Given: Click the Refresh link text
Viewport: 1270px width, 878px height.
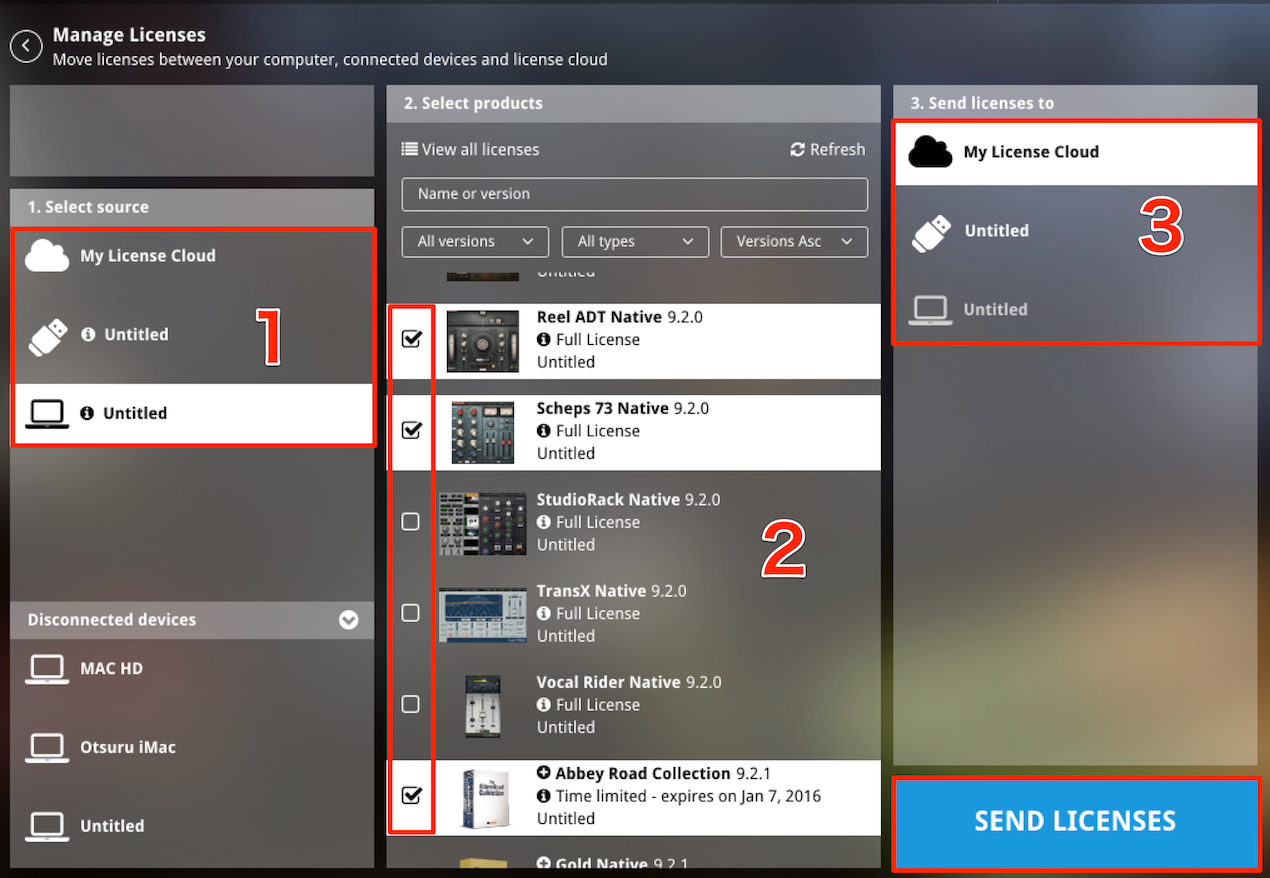Looking at the screenshot, I should [838, 149].
